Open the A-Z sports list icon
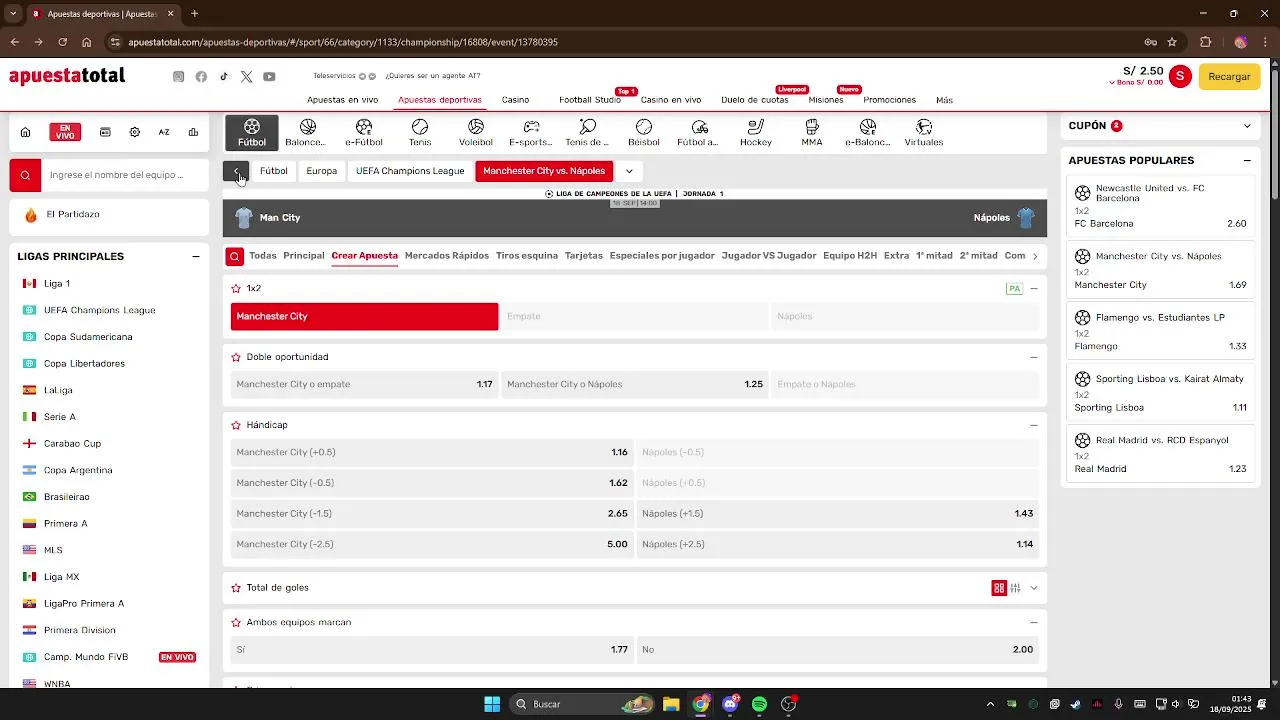This screenshot has height=720, width=1280. [164, 132]
